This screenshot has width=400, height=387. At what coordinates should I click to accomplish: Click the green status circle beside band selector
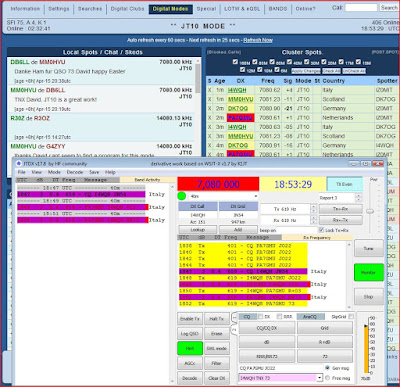click(182, 196)
